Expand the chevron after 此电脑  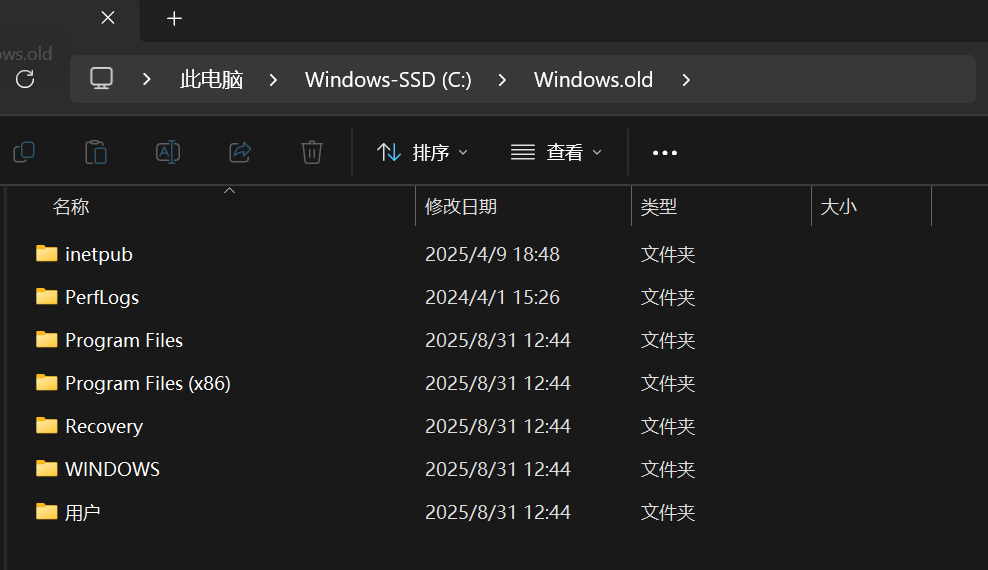[273, 80]
